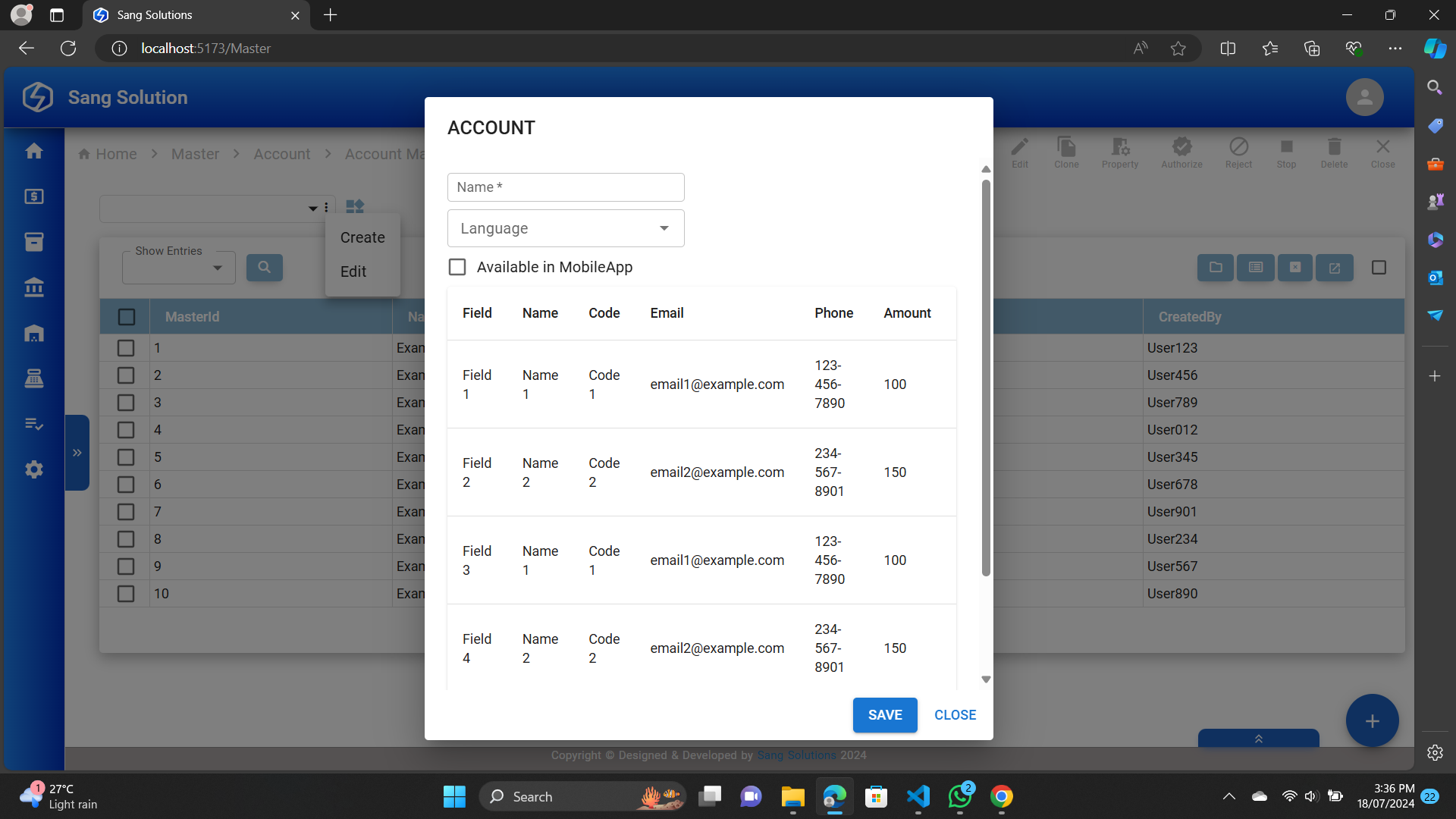Select Edit from the popup menu
This screenshot has height=819, width=1456.
click(353, 271)
